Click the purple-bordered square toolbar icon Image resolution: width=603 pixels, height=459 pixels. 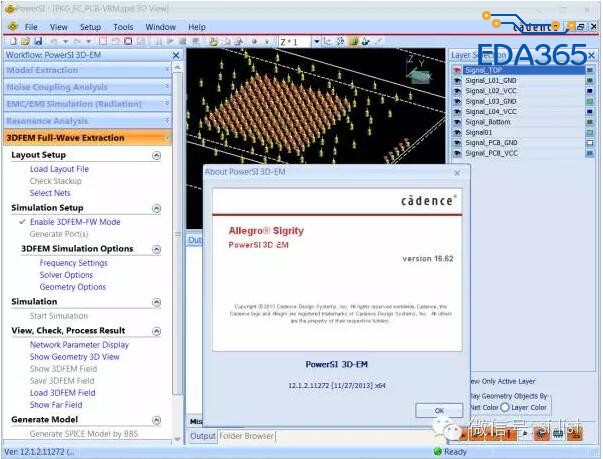pos(128,41)
